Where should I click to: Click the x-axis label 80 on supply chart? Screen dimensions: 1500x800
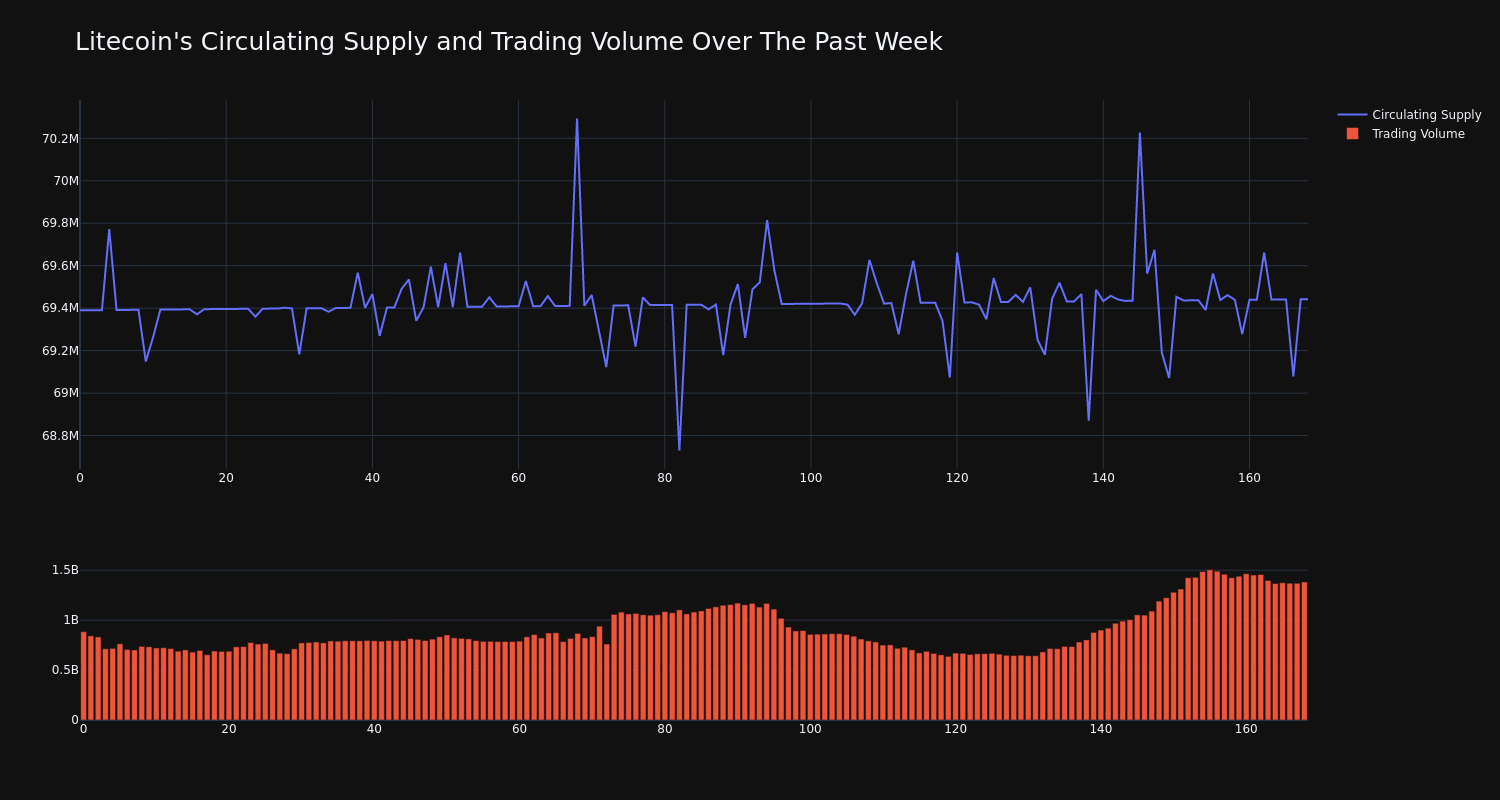tap(665, 478)
